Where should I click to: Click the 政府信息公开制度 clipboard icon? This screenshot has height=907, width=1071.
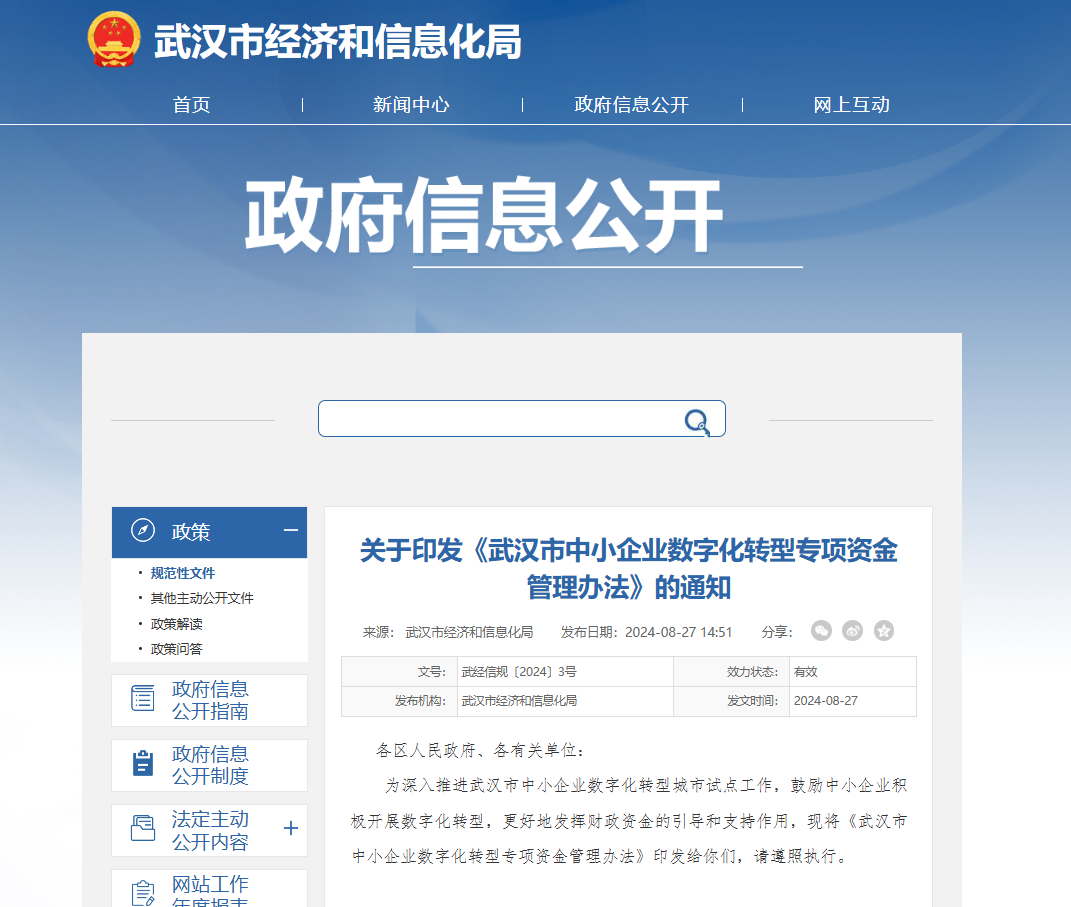tap(143, 764)
